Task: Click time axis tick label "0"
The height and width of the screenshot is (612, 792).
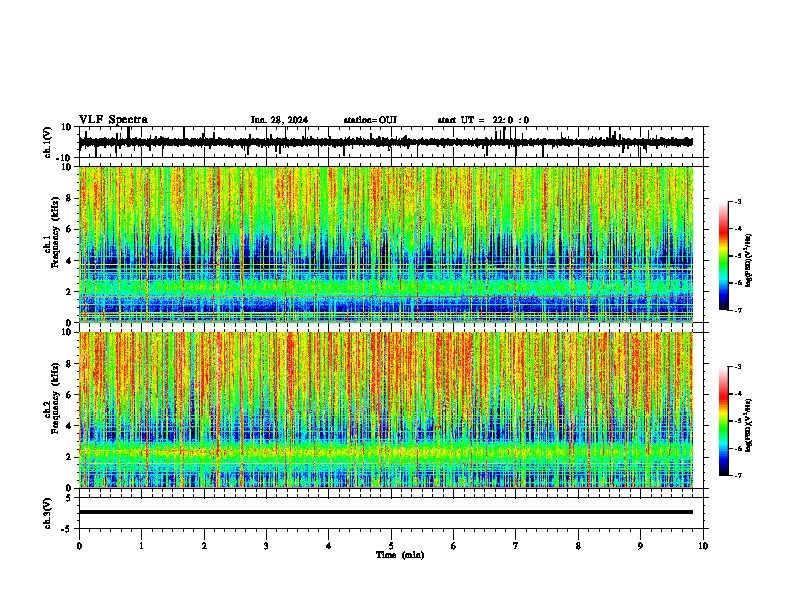Action: pyautogui.click(x=79, y=546)
